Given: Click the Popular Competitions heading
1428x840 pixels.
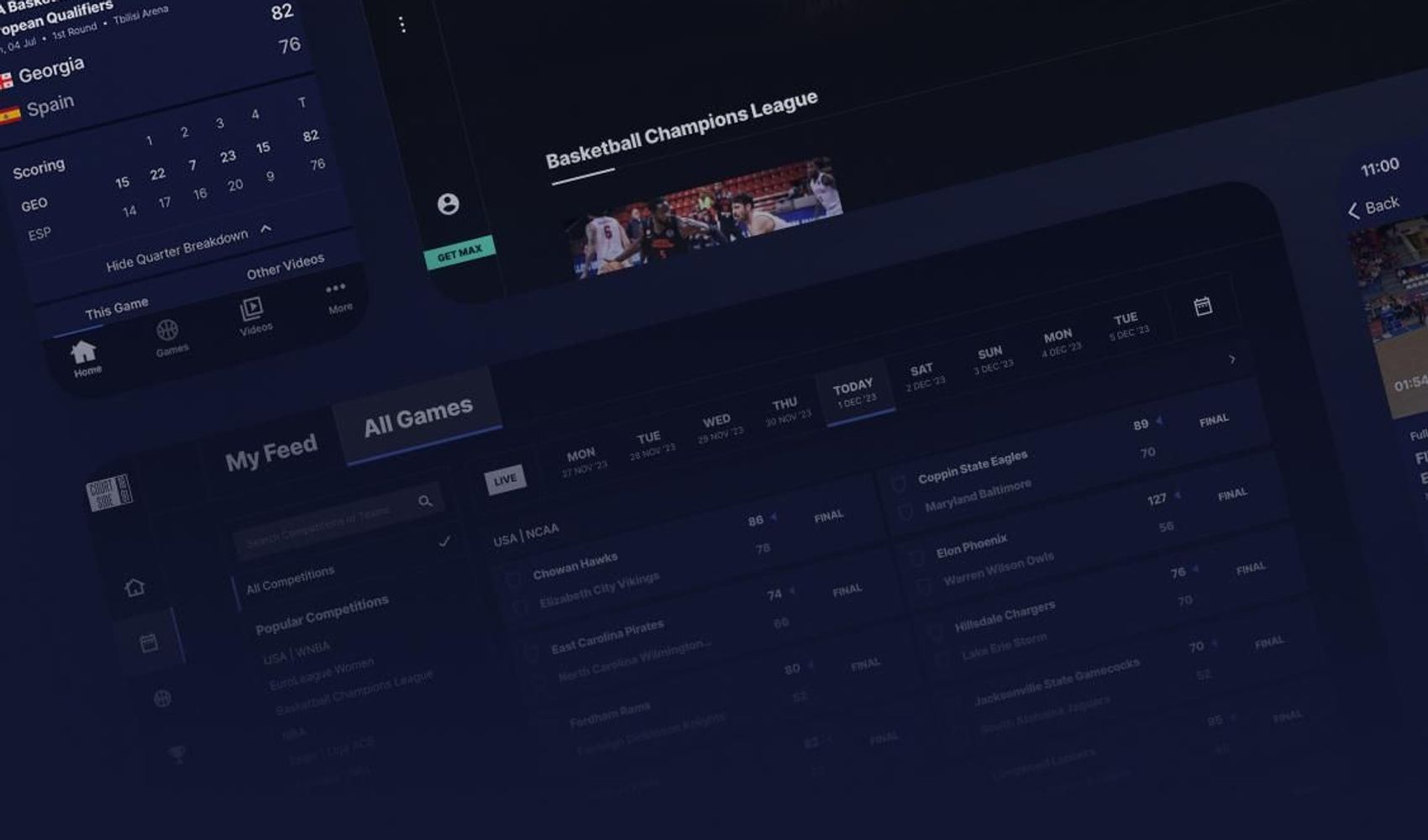Looking at the screenshot, I should [x=322, y=615].
